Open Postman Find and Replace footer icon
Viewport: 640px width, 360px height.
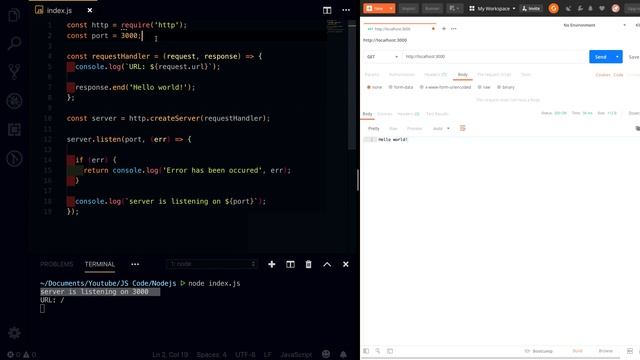click(378, 351)
